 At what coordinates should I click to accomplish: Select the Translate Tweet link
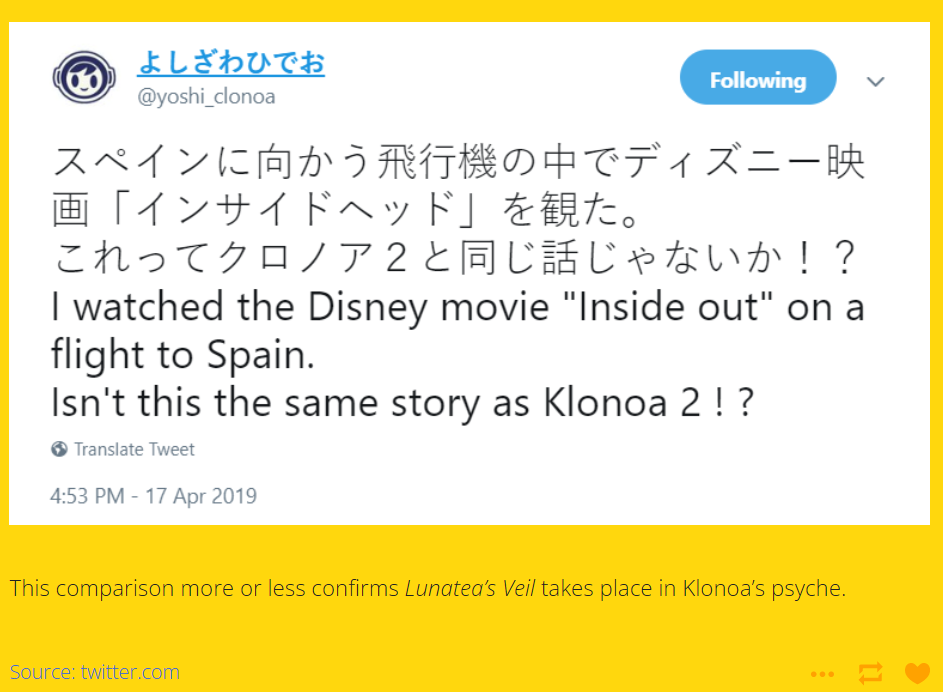pyautogui.click(x=134, y=449)
